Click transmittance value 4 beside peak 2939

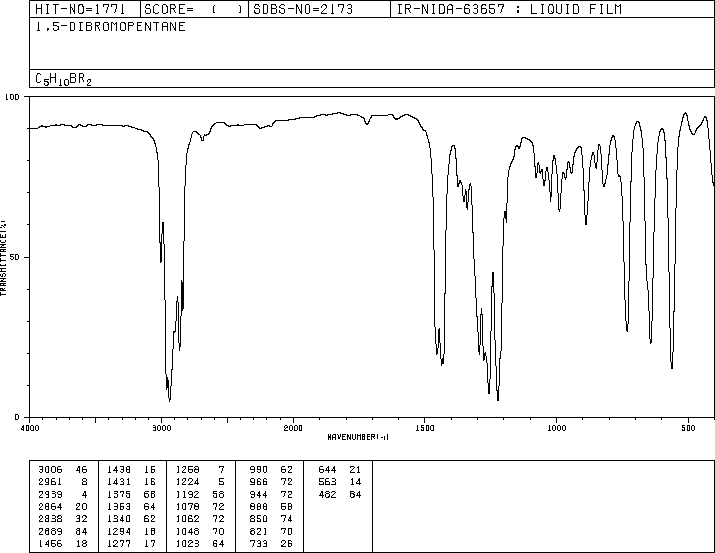tap(84, 494)
